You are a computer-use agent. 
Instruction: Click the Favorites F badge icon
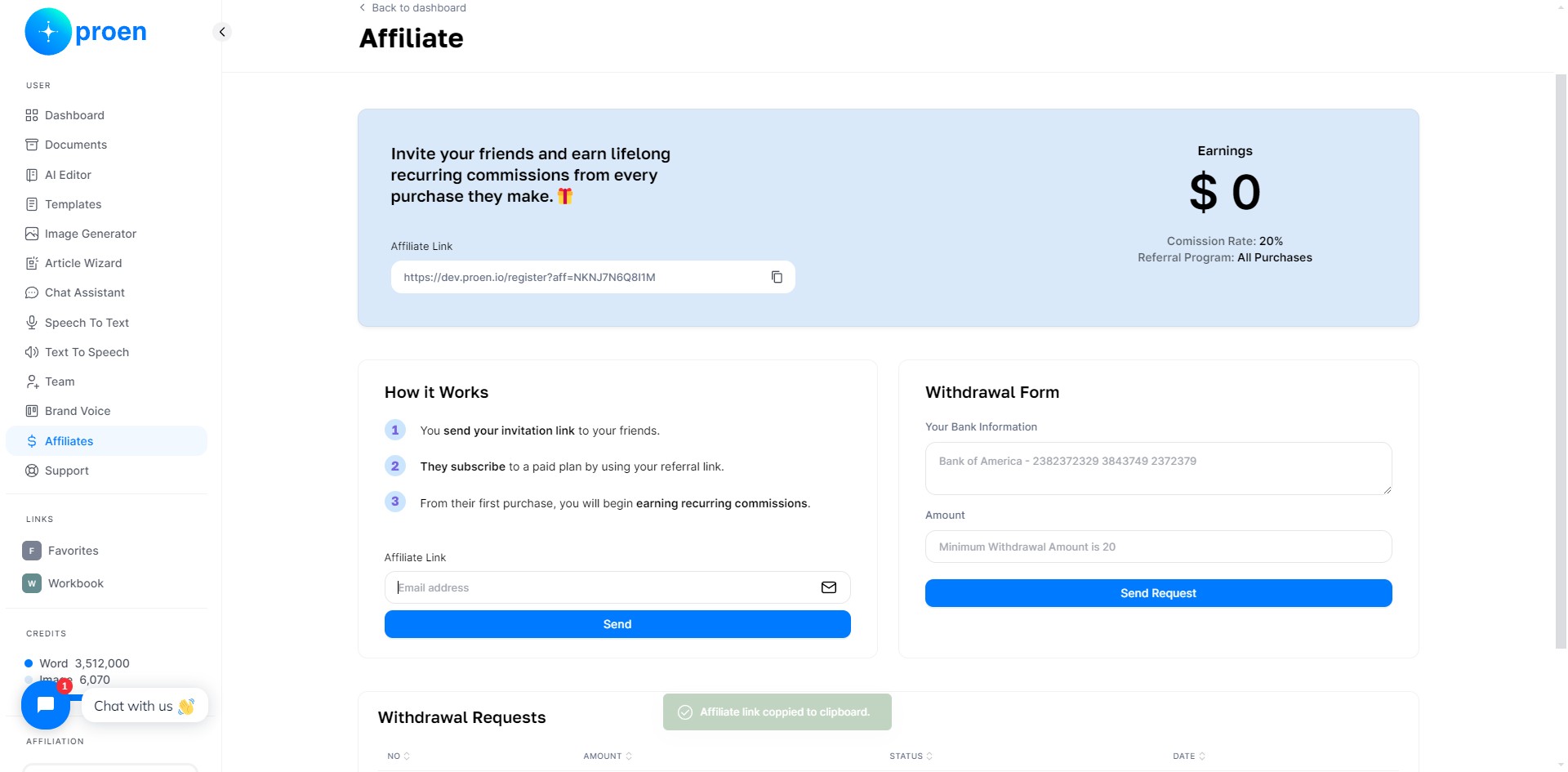pyautogui.click(x=32, y=551)
